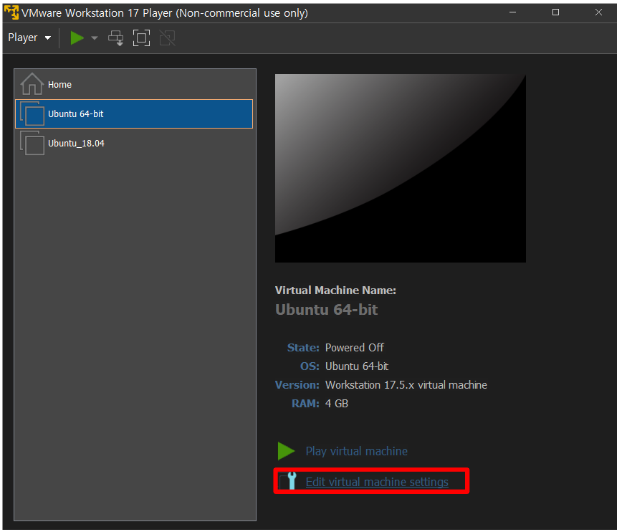The width and height of the screenshot is (617, 530).
Task: Click 'Workstation 17.5.x virtual machine' version text
Action: (406, 385)
